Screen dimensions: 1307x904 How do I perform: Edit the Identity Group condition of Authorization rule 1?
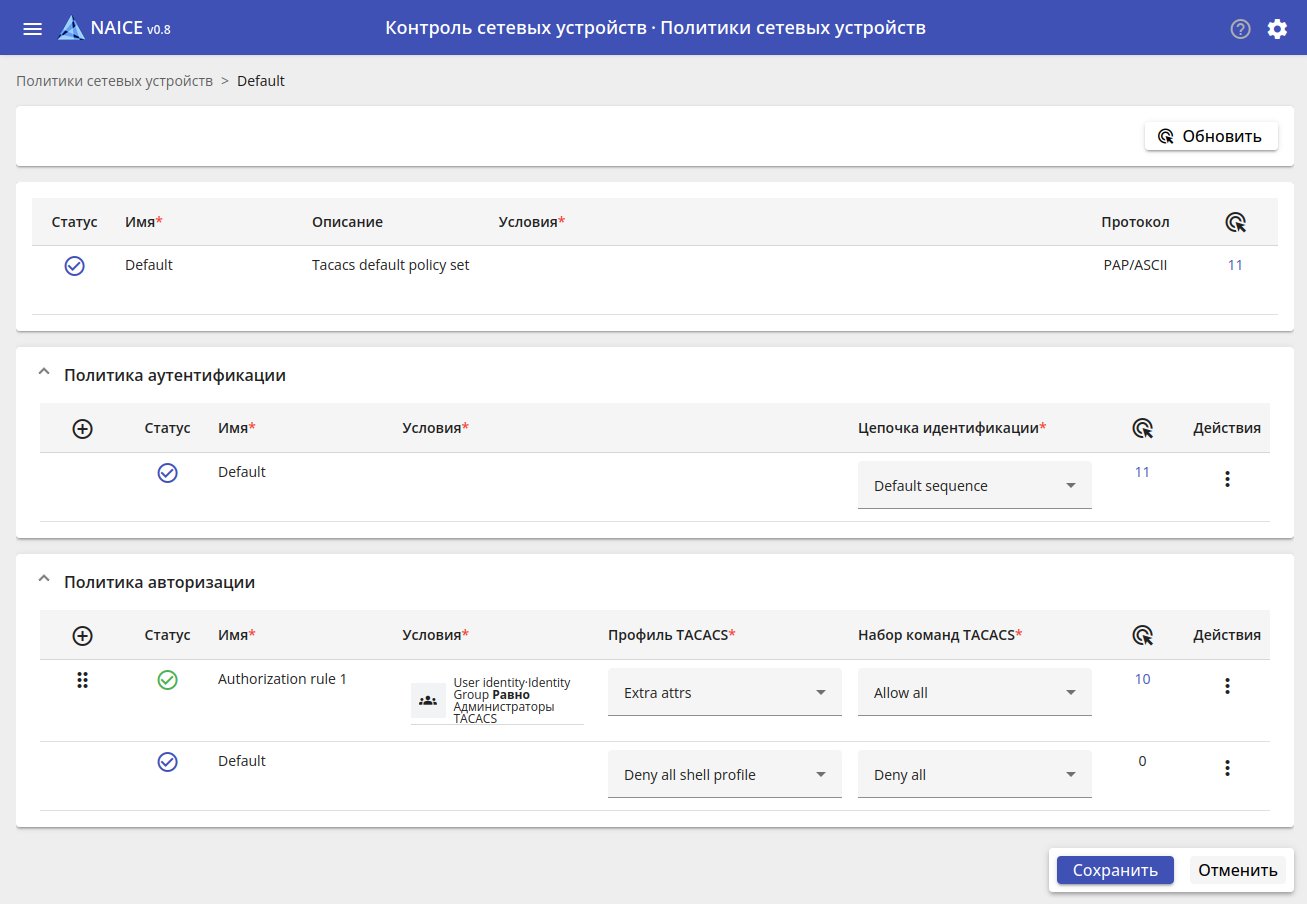pos(497,700)
